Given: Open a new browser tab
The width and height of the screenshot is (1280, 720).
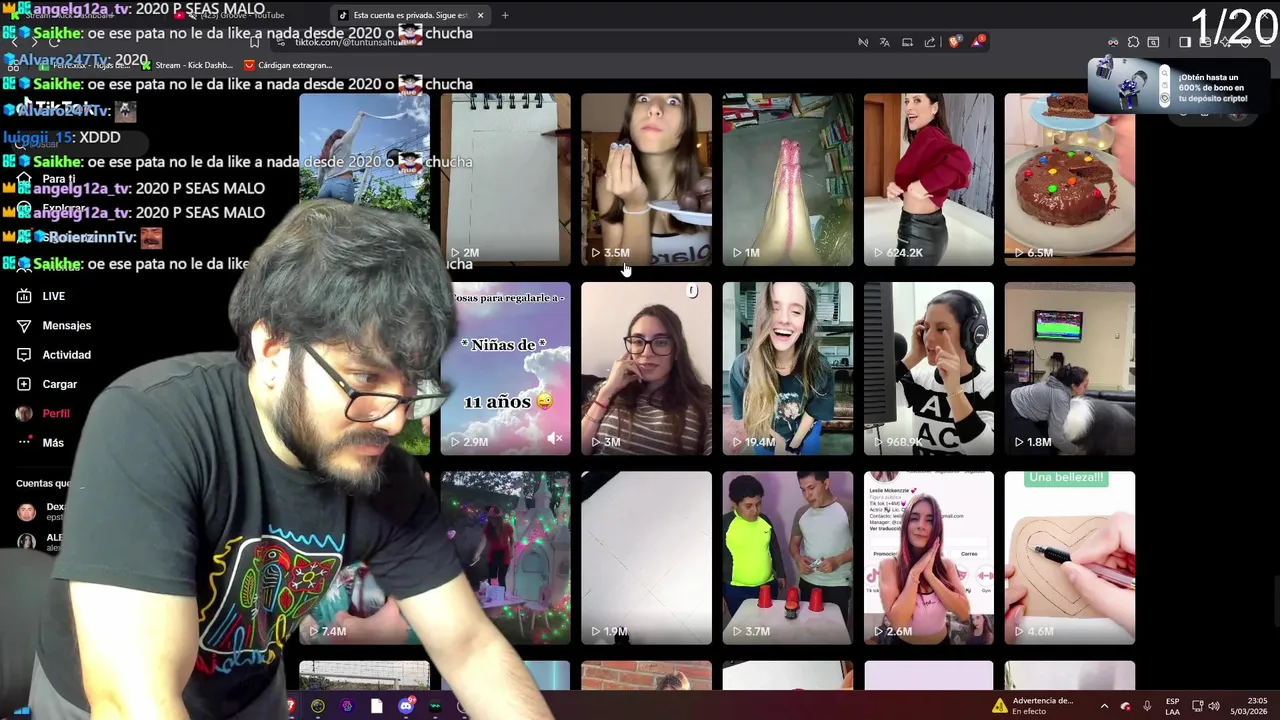Looking at the screenshot, I should (505, 15).
